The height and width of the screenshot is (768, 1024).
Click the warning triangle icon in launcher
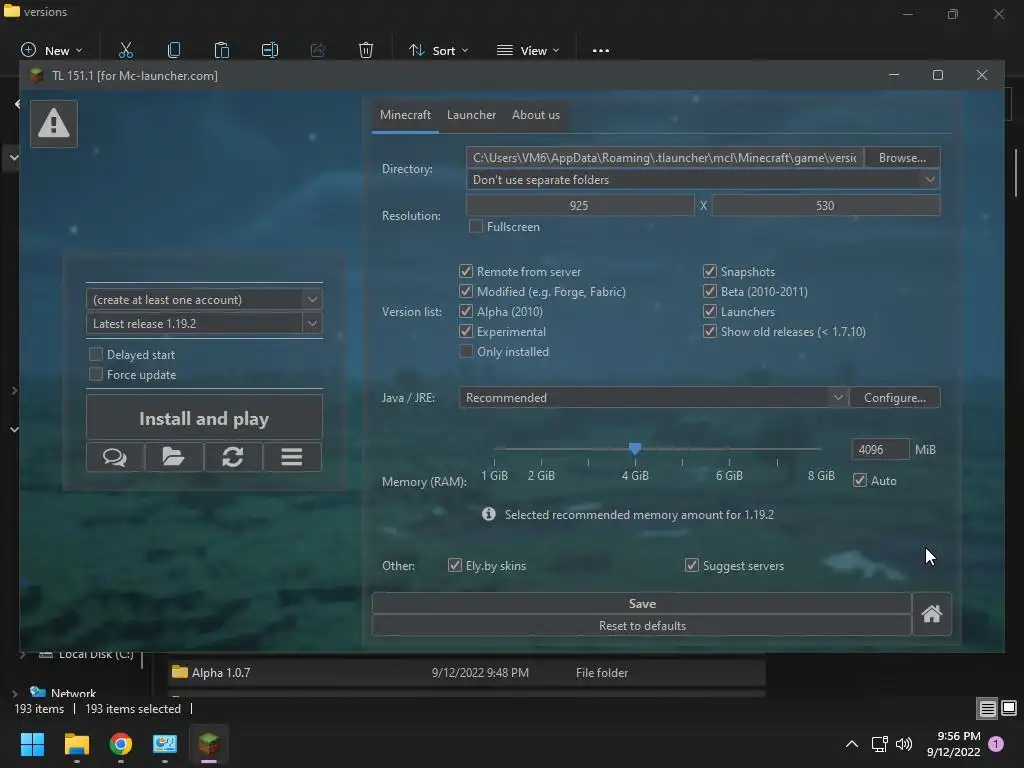coord(54,123)
